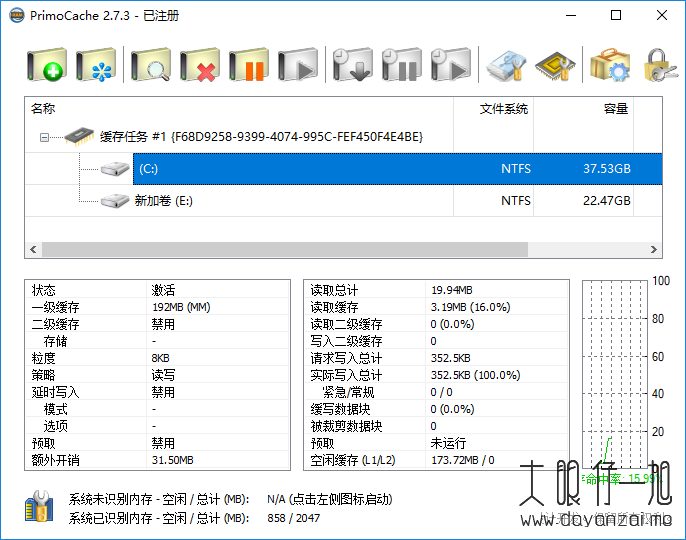Click the 3.19MB (16.0%) cached read value
Image resolution: width=686 pixels, height=540 pixels.
(x=470, y=307)
